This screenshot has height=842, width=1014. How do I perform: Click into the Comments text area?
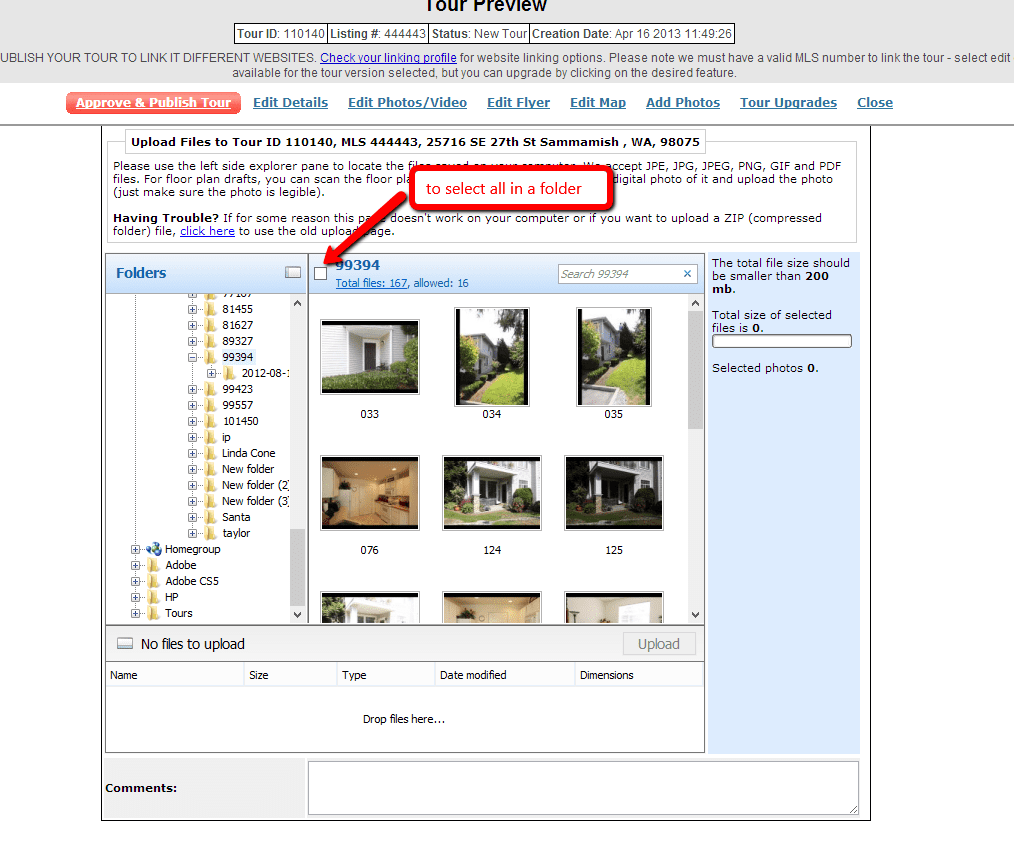[x=582, y=787]
